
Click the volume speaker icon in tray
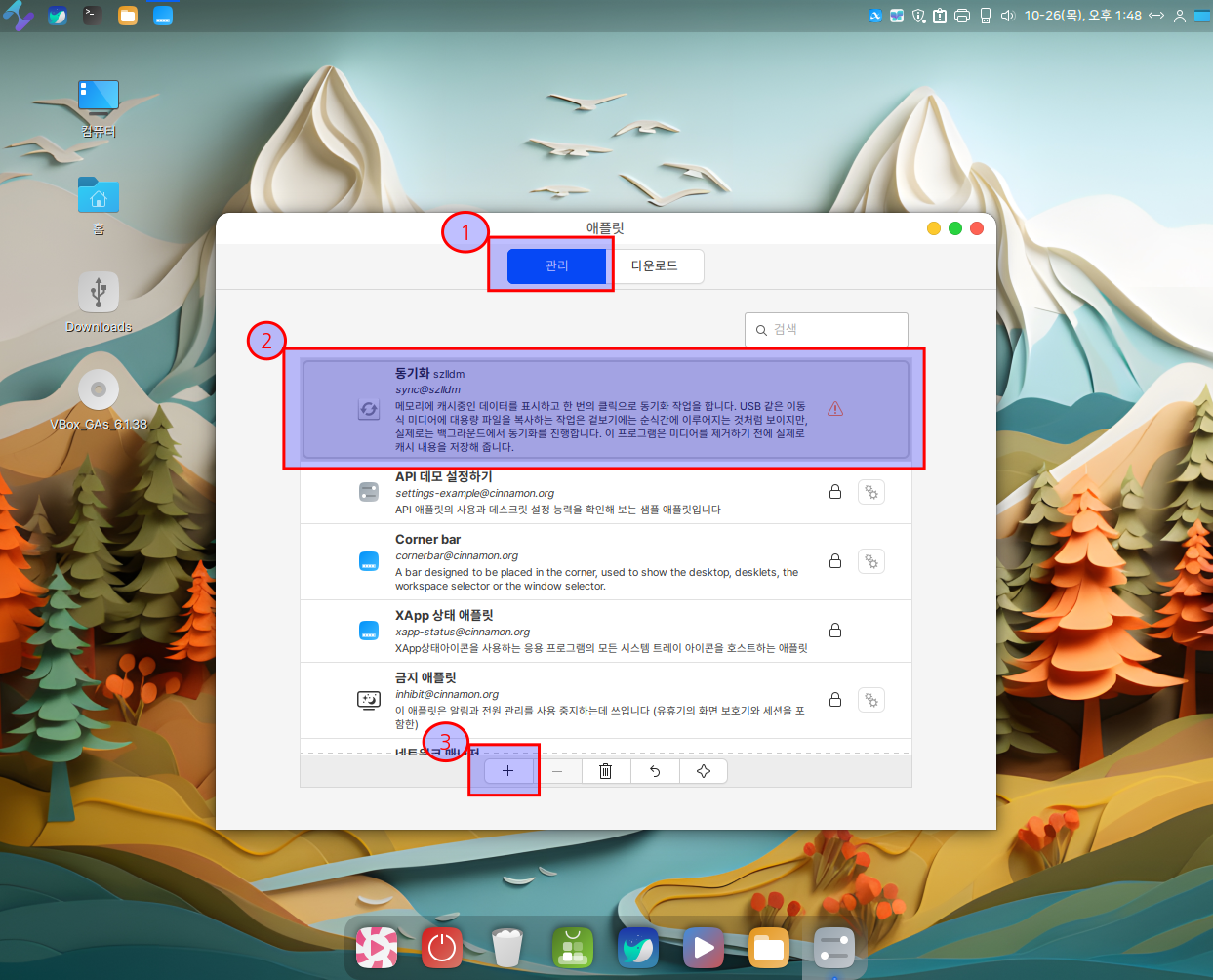[x=1008, y=16]
